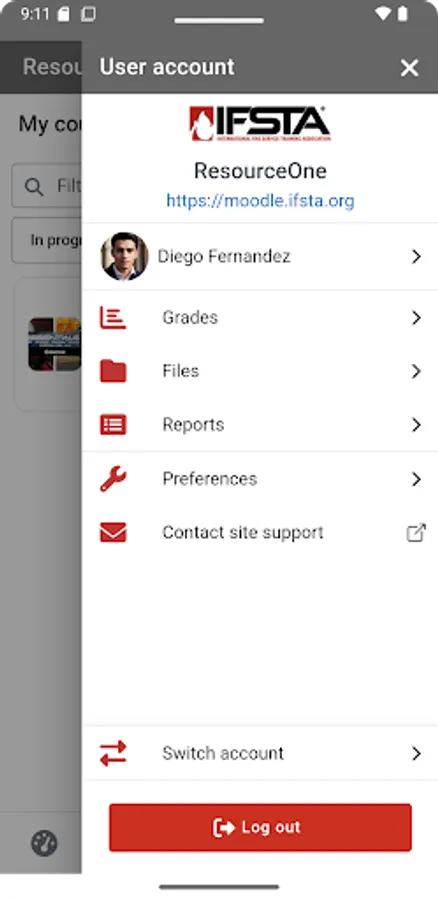The image size is (438, 900).
Task: Open the In progress filter dropdown
Action: pos(46,240)
